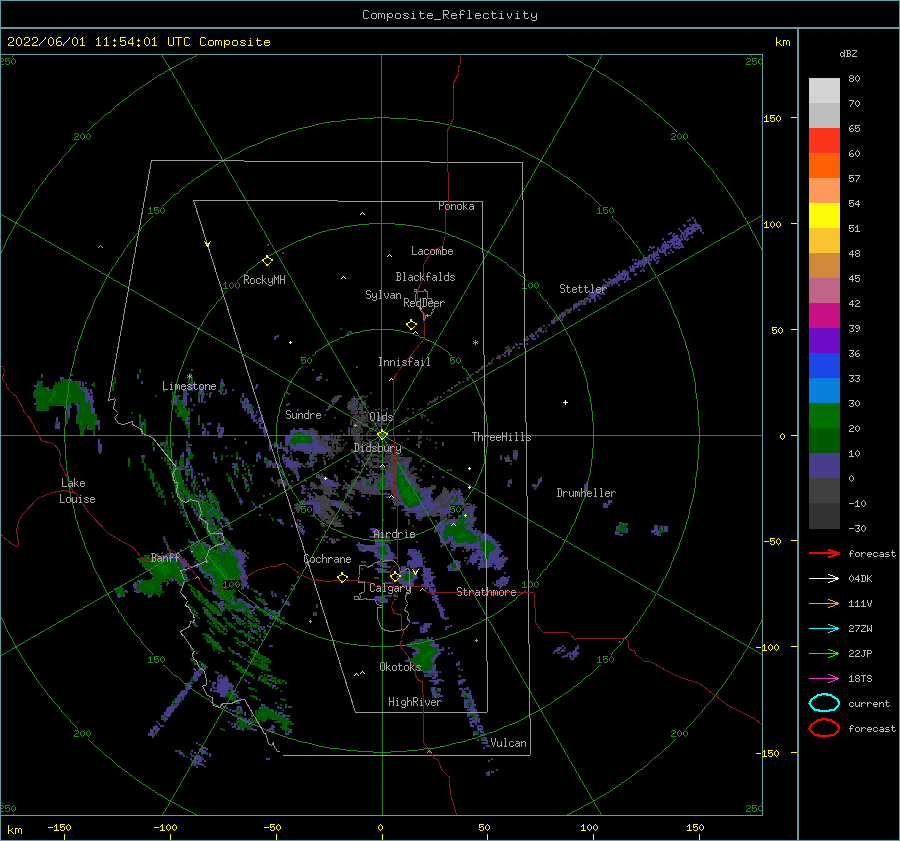Select the magenta 39-42 dBZ swatch
The height and width of the screenshot is (841, 900).
pyautogui.click(x=824, y=315)
